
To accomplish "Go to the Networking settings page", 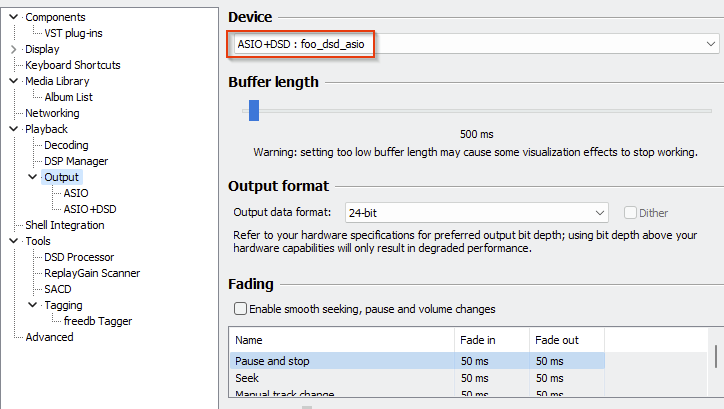I will click(x=52, y=113).
